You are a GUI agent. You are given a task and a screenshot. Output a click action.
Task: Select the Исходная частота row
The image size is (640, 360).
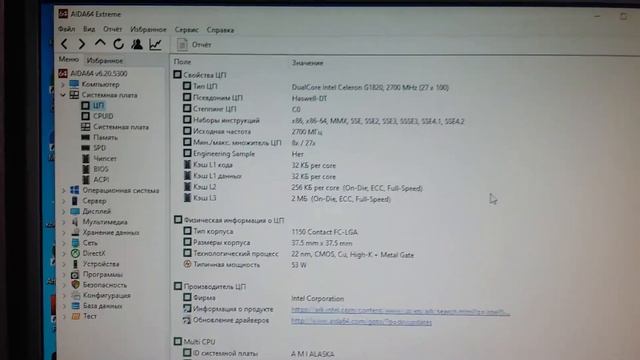coord(252,132)
